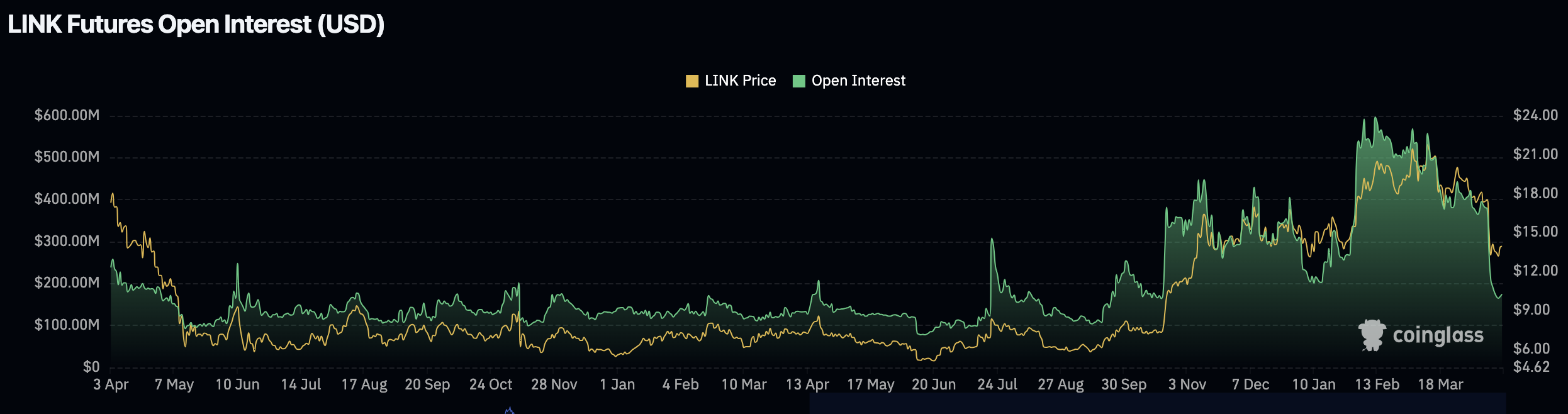Toggle the Open Interest series legend label
The width and height of the screenshot is (1568, 414).
click(x=858, y=81)
